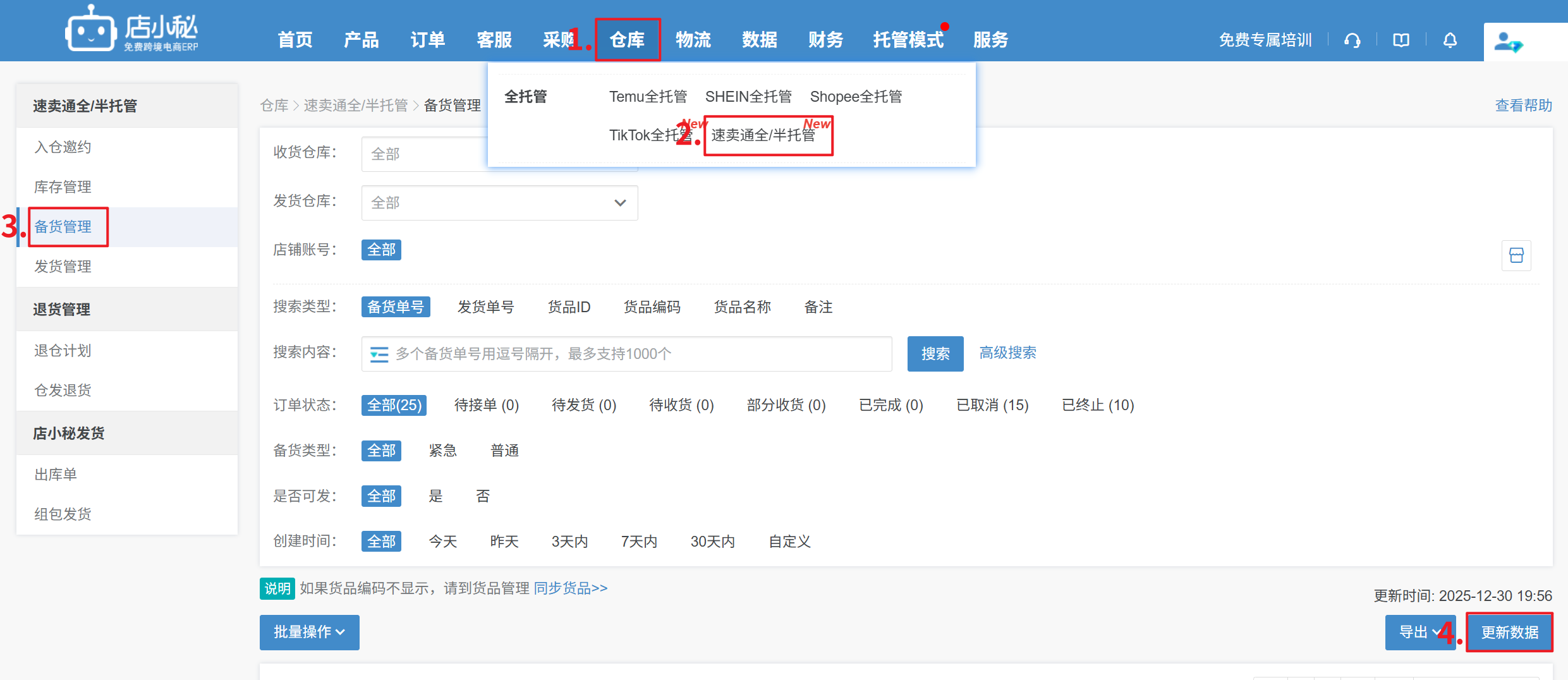Open the 同步货品>> link
This screenshot has height=680, width=1568.
(x=570, y=588)
